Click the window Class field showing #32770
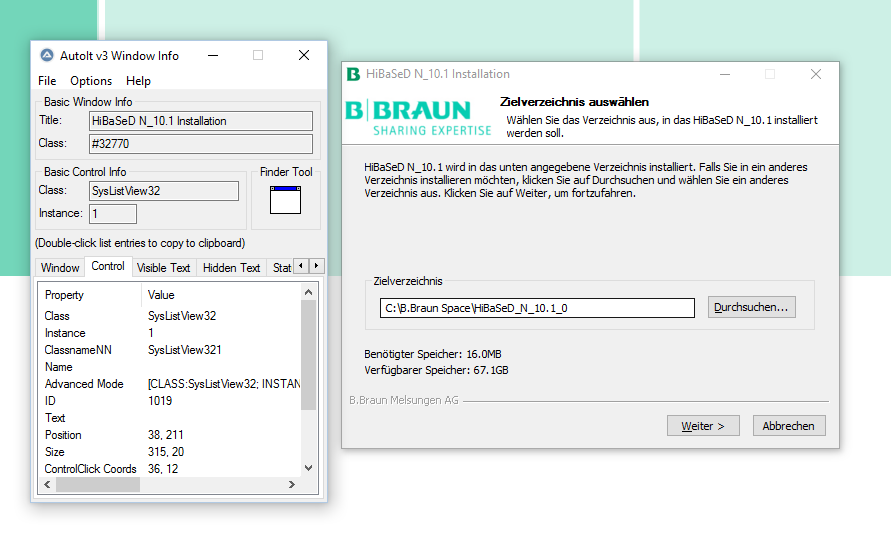This screenshot has width=891, height=560. click(201, 144)
